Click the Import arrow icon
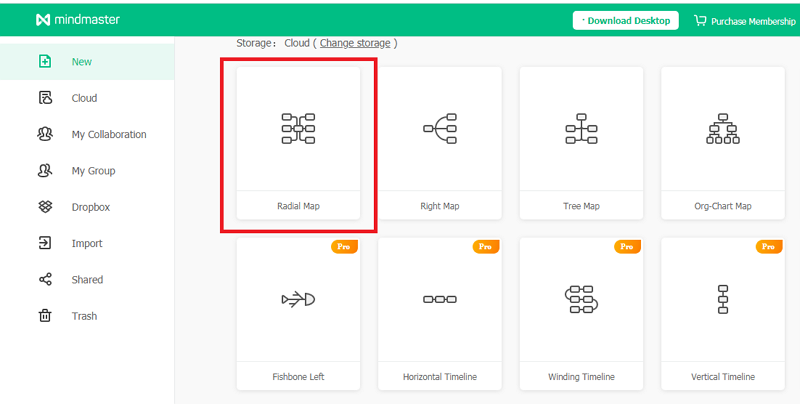Screen dimensions: 800x404 coord(44,243)
